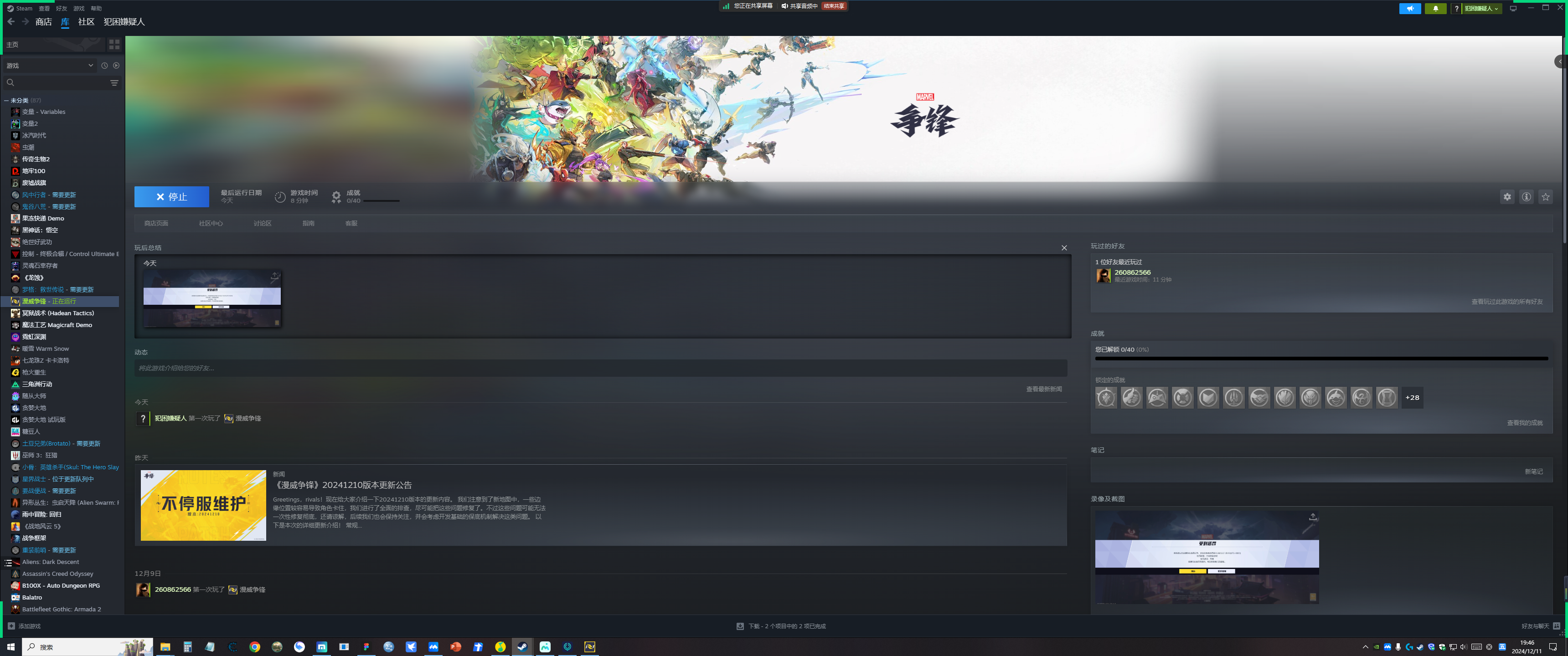1568x656 pixels.
Task: Open the 客服 game tab
Action: pos(351,223)
